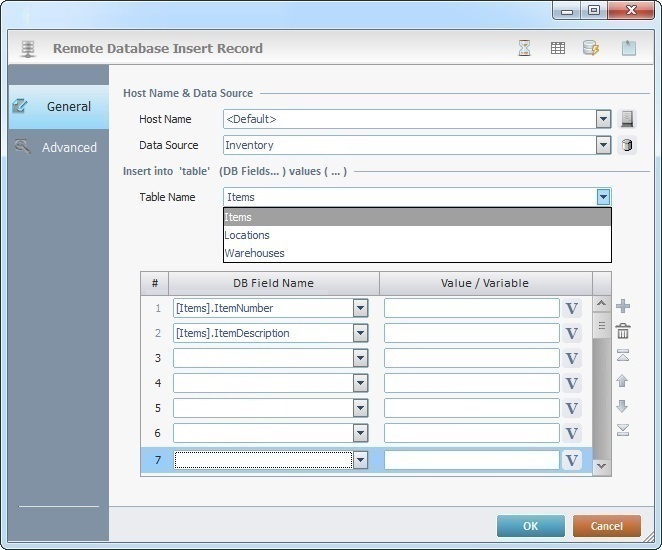Add a new row with plus icon
This screenshot has width=662, height=550.
pyautogui.click(x=622, y=306)
